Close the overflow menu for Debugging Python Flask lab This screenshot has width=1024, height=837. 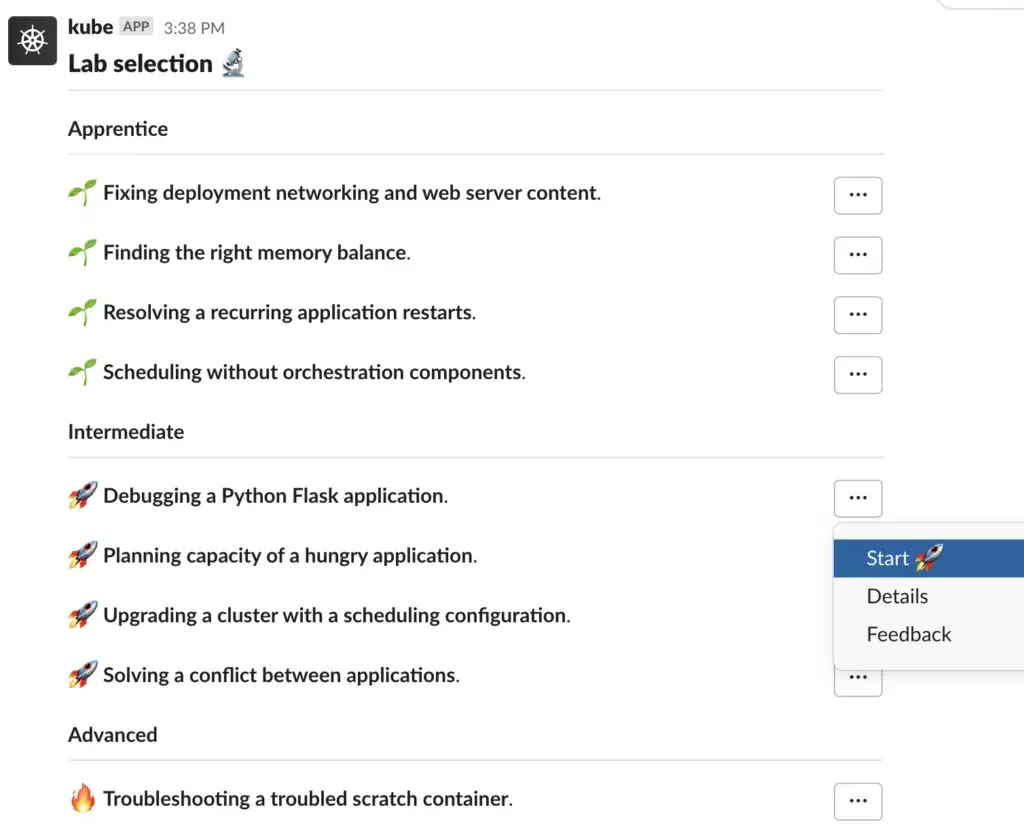pos(857,499)
